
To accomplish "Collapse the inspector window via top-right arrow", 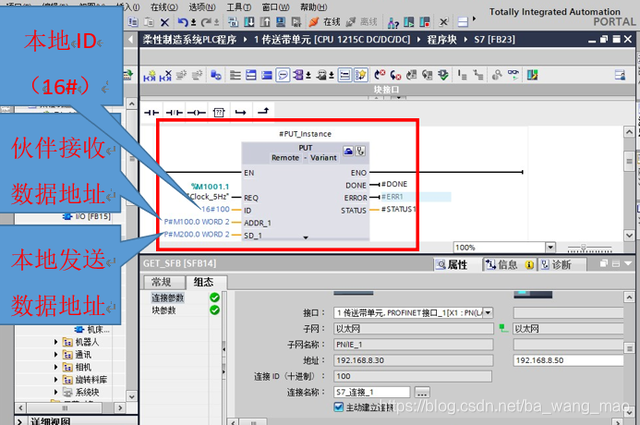I will click(x=628, y=263).
